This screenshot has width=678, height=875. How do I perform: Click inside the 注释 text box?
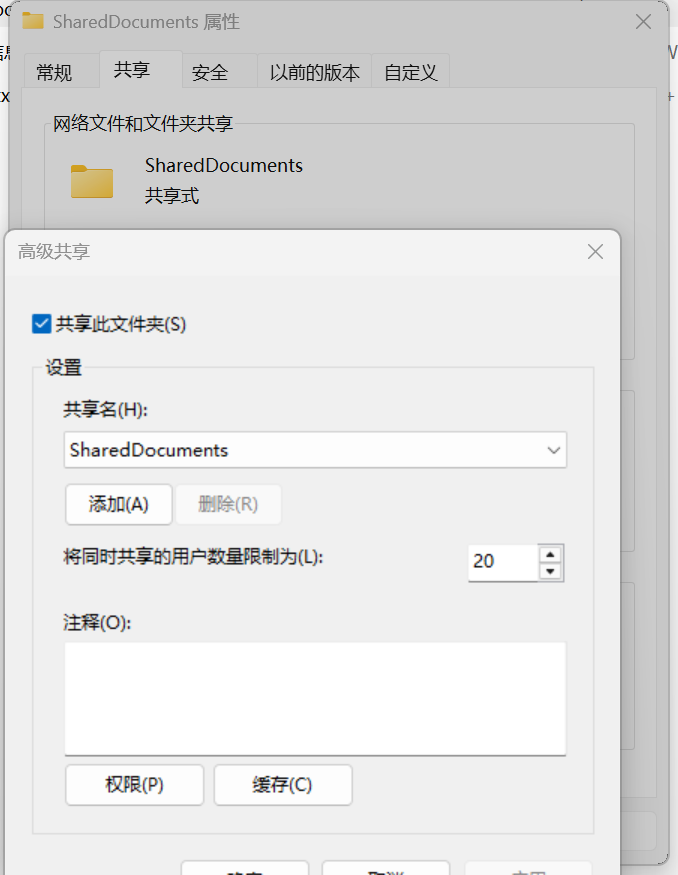pos(315,698)
